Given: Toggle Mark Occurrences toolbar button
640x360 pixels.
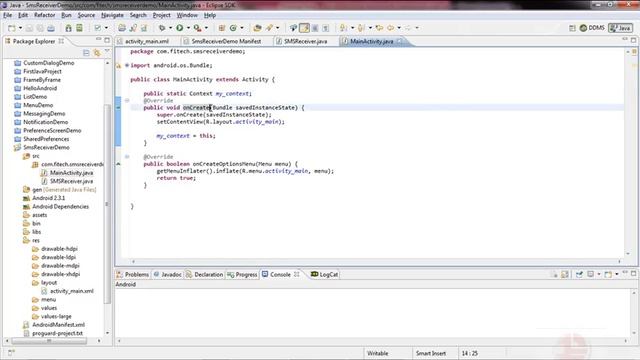Looking at the screenshot, I should pyautogui.click(x=304, y=28).
